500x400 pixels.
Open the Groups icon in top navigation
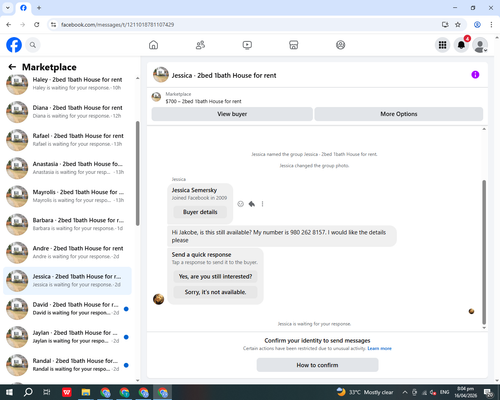[340, 45]
